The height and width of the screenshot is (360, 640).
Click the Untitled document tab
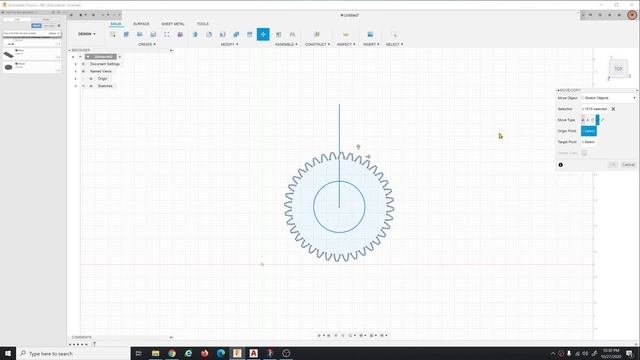click(349, 15)
